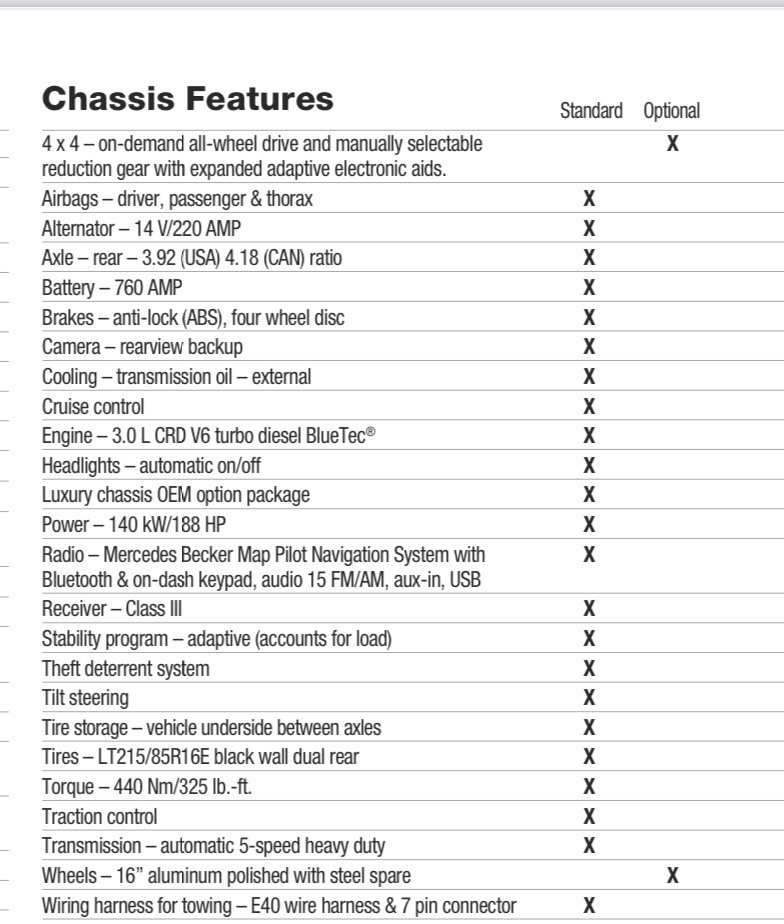The height and width of the screenshot is (924, 784).
Task: Click the Brakes anti-lock (ABS) row text
Action: point(193,318)
